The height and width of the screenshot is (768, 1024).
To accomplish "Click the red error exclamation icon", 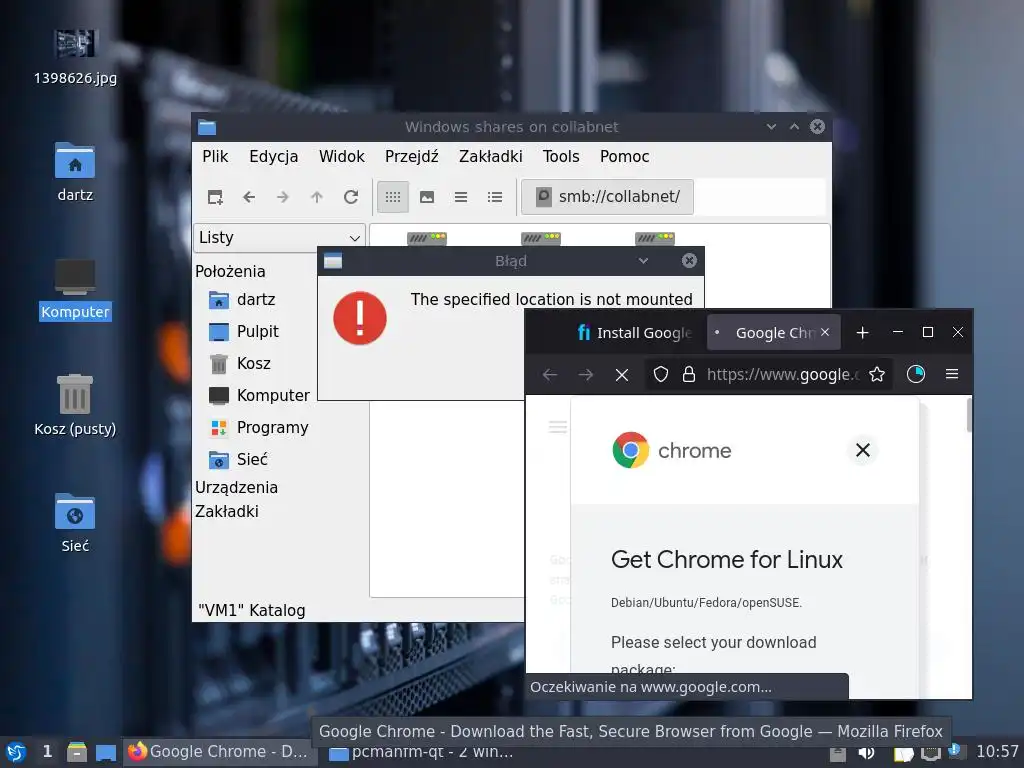I will click(x=360, y=318).
